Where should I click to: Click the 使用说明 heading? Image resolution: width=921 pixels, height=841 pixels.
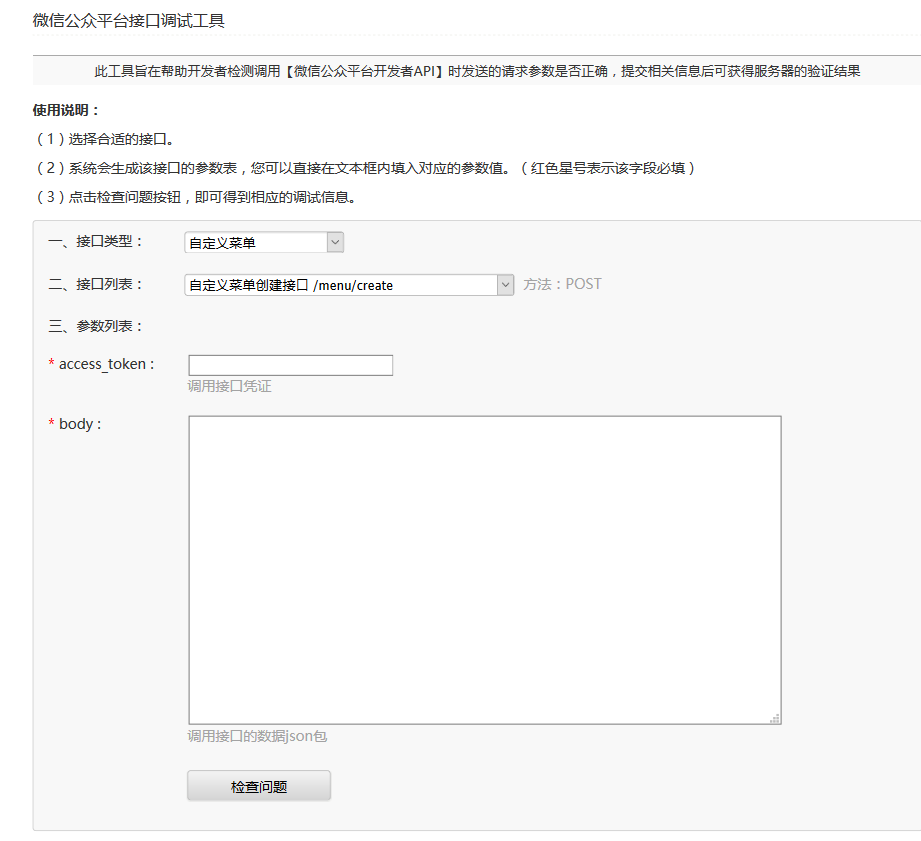point(67,110)
